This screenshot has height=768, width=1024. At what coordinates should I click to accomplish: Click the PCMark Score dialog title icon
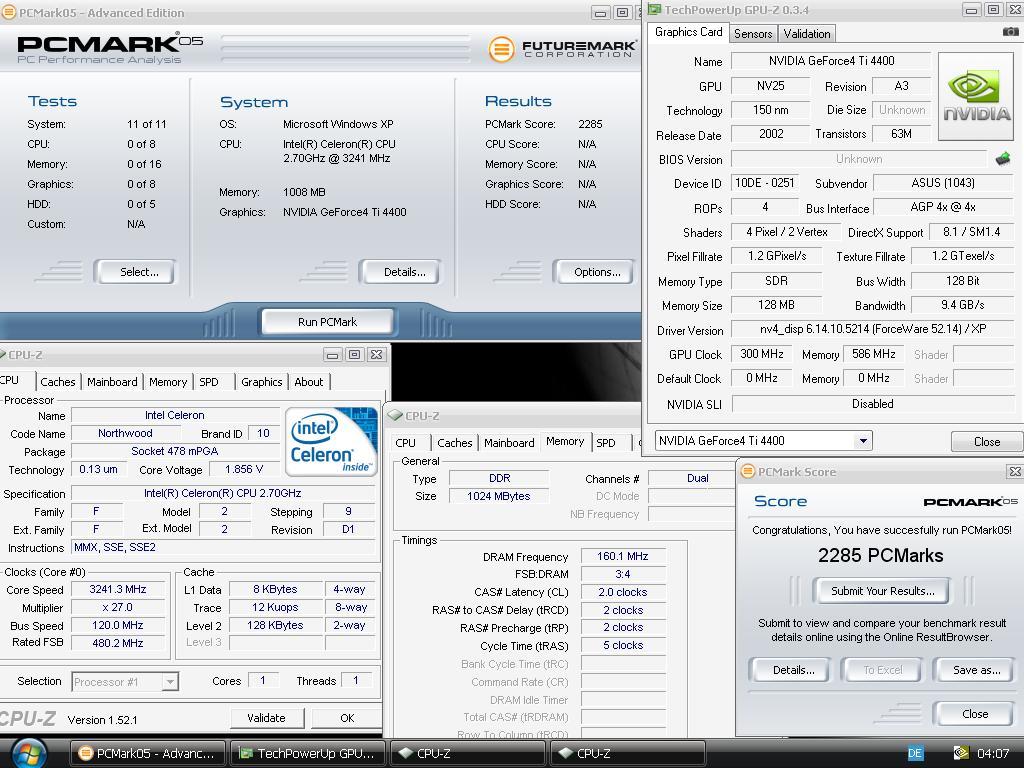tap(748, 472)
